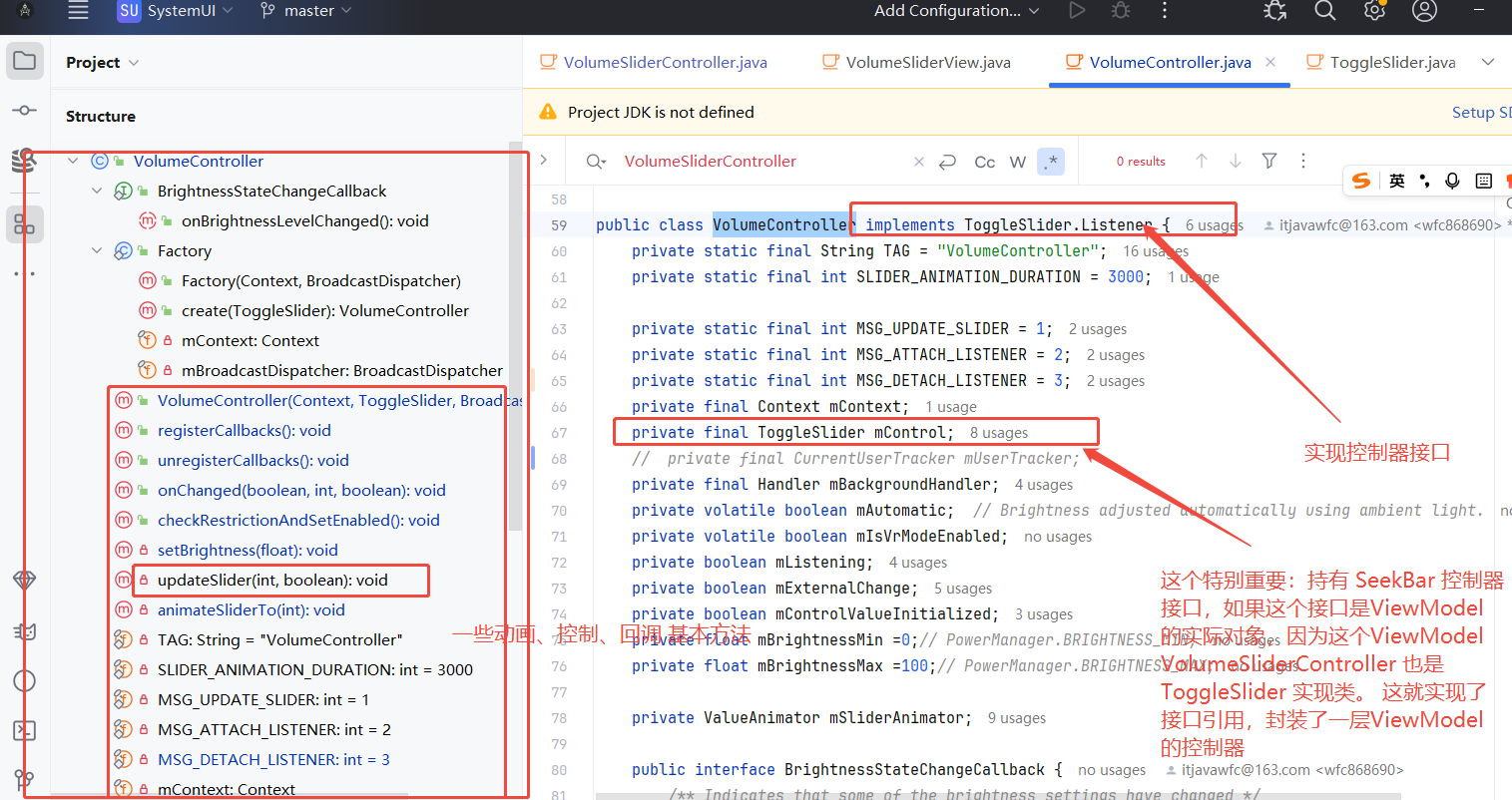Viewport: 1512px width, 800px height.
Task: Select MSG_DETACH_LISTENER: int = 3 field
Action: 273,759
